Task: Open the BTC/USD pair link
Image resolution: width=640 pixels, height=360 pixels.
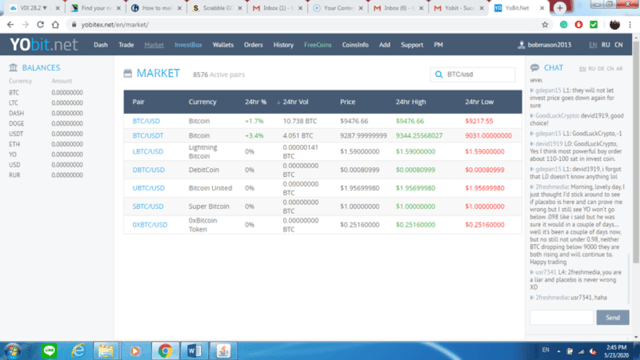Action: [146, 121]
